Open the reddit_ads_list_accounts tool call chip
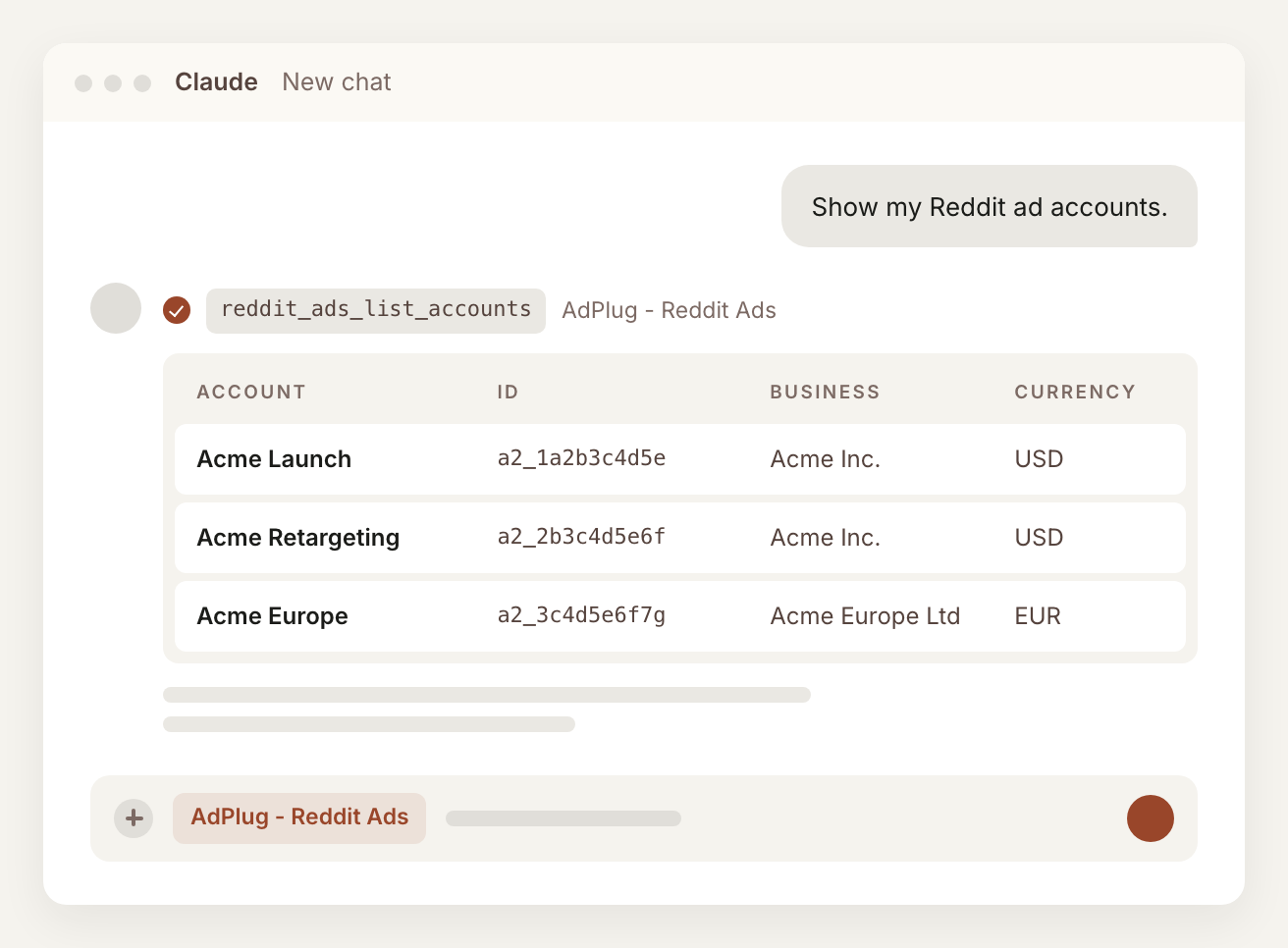The width and height of the screenshot is (1288, 948). click(376, 310)
